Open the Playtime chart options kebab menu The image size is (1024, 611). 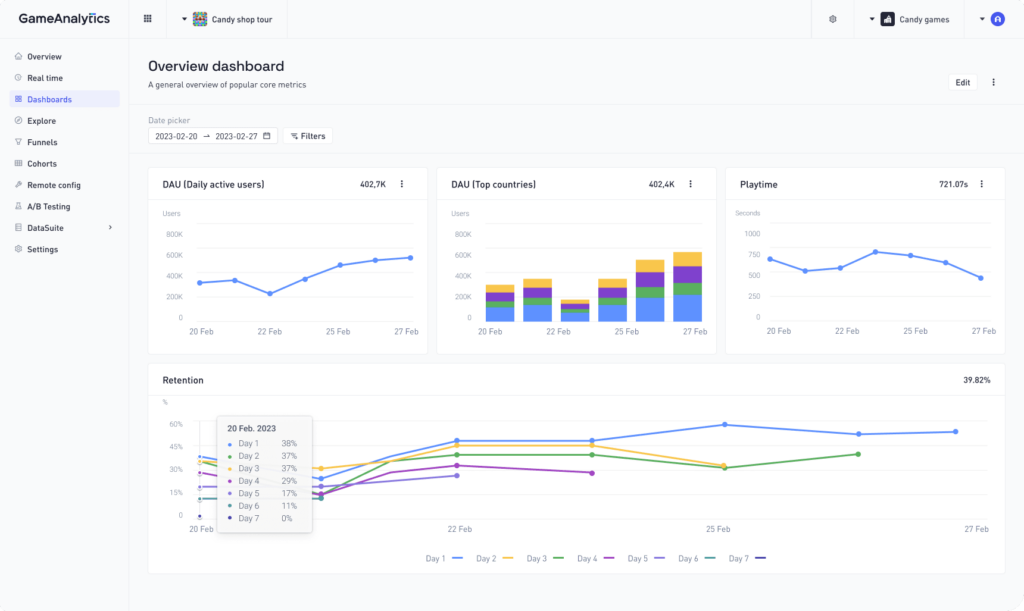pyautogui.click(x=981, y=184)
